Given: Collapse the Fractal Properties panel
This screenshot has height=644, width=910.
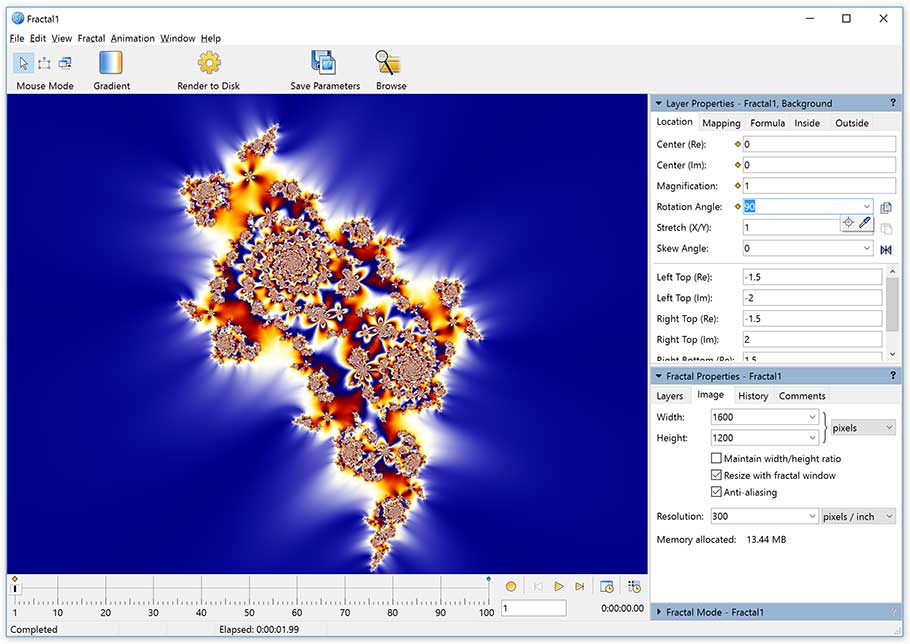Looking at the screenshot, I should 659,376.
